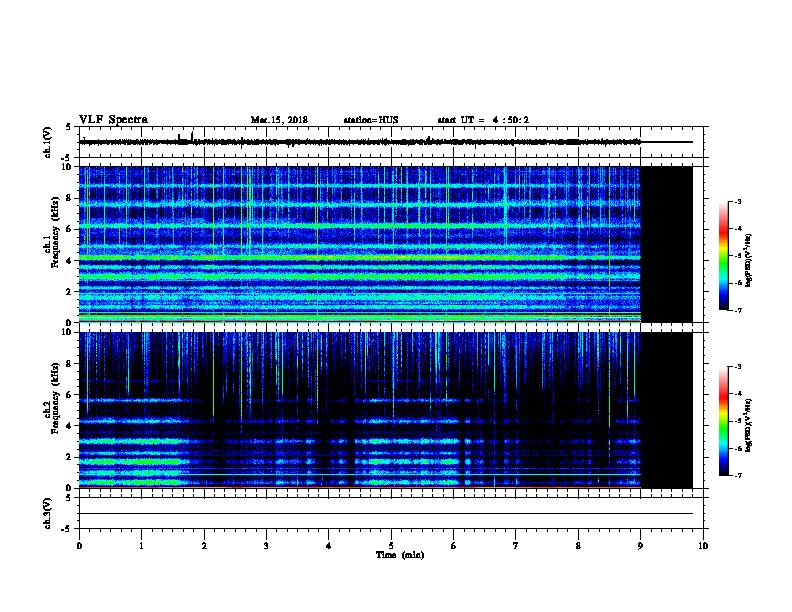Select the date "Mar.15, 2018"

pos(279,120)
